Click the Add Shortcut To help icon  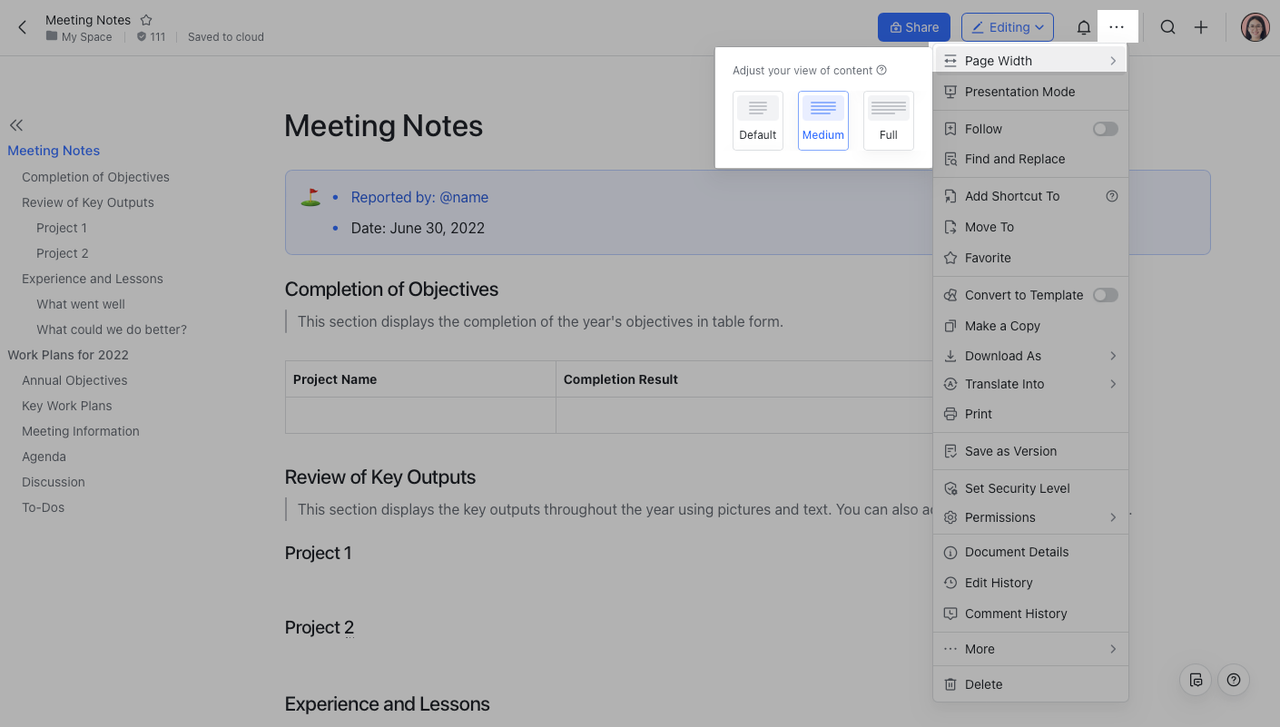[x=1111, y=196]
